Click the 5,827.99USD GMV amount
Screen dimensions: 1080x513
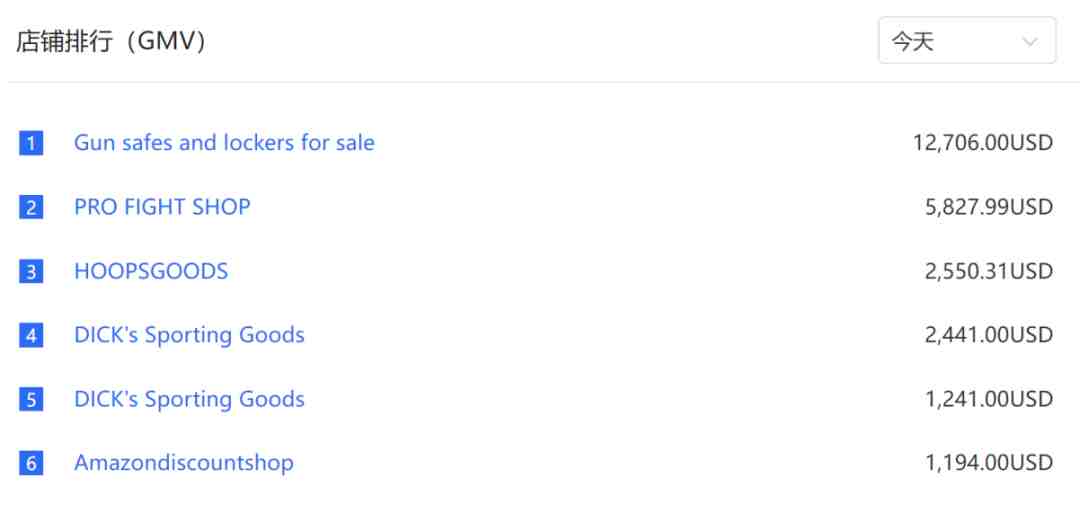(x=989, y=207)
